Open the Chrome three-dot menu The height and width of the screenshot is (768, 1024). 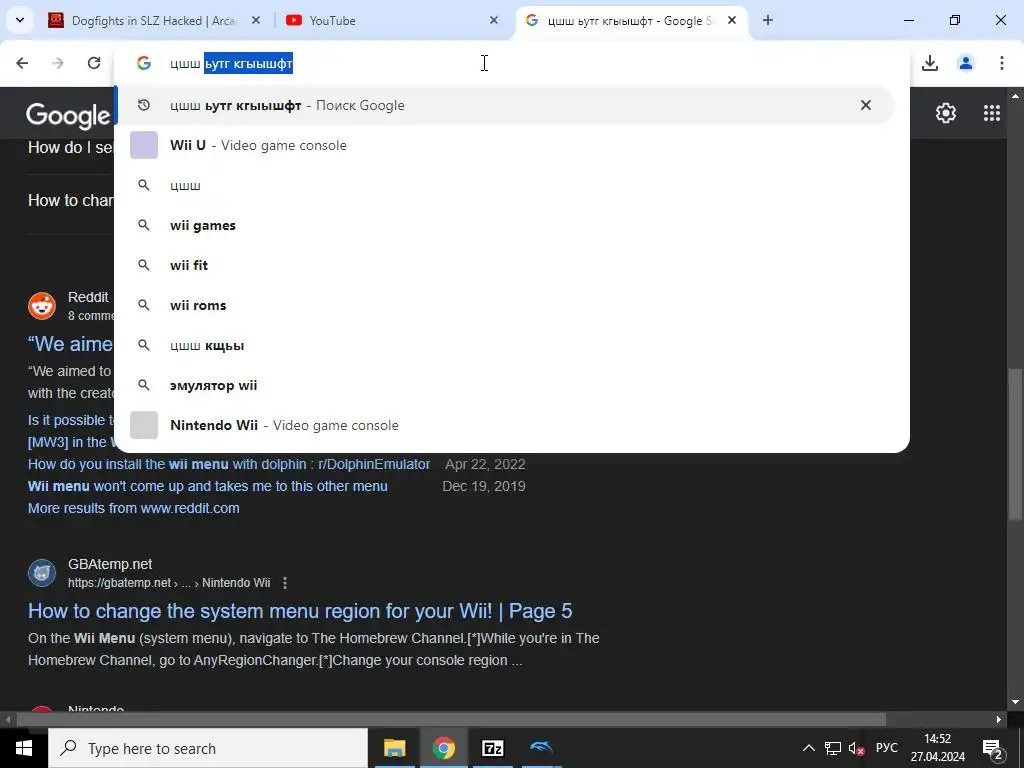1002,63
